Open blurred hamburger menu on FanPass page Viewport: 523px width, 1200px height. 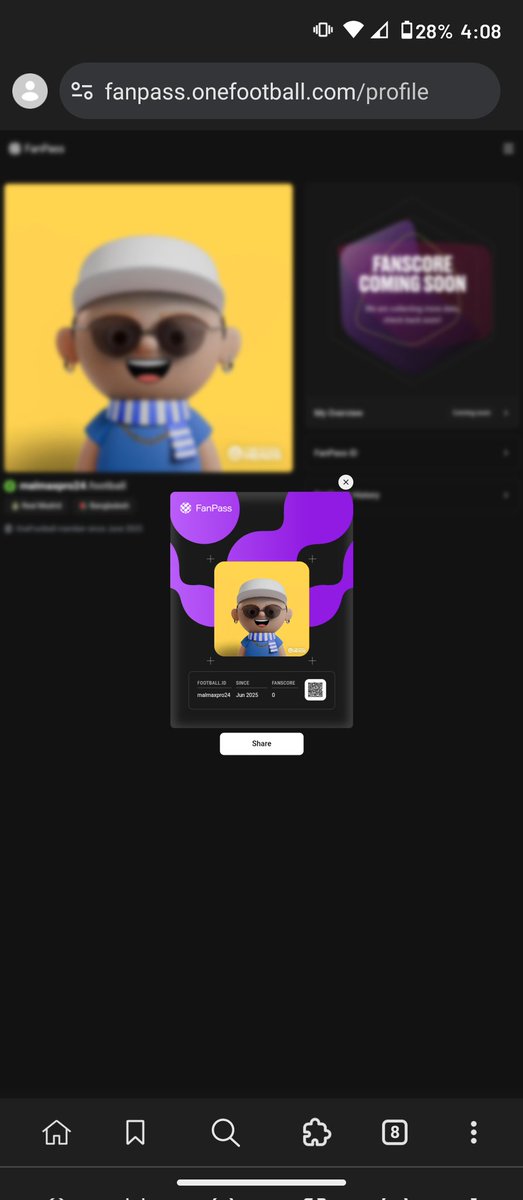[508, 149]
